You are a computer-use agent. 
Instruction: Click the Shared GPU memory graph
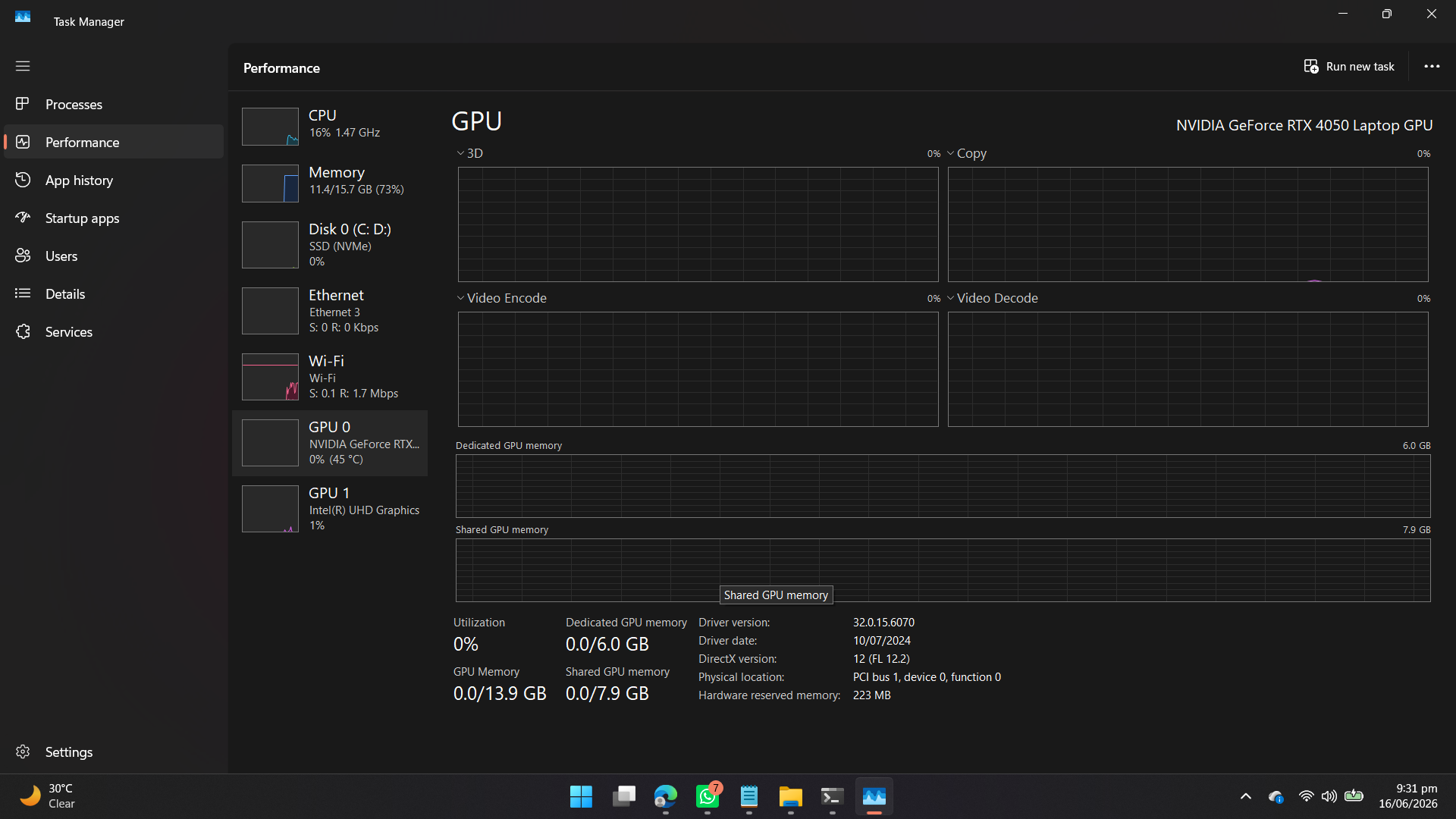[943, 570]
